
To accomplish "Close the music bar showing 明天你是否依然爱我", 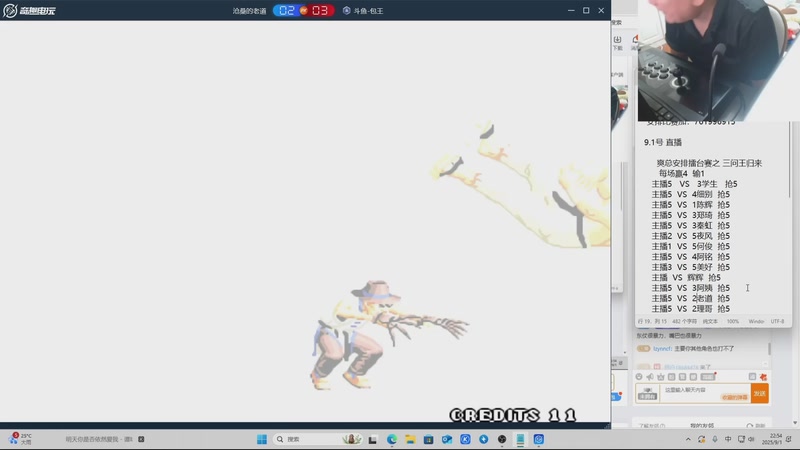I will pyautogui.click(x=141, y=439).
